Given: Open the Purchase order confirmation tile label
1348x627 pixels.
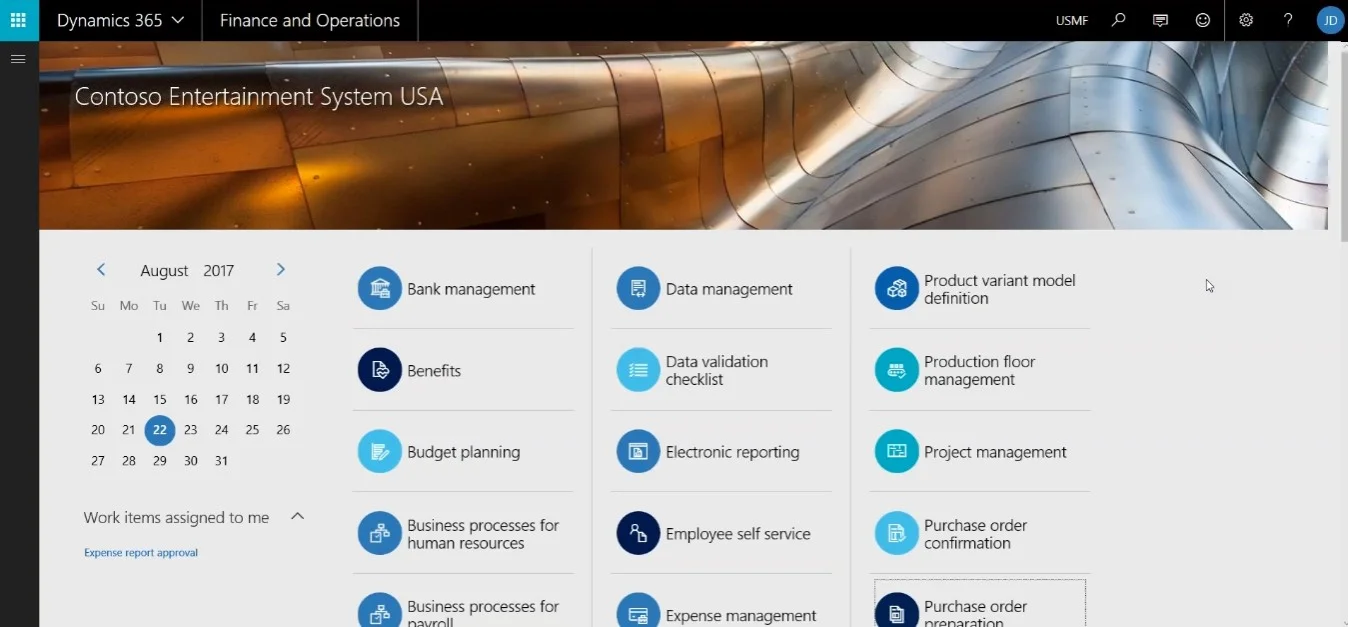Looking at the screenshot, I should pos(976,534).
